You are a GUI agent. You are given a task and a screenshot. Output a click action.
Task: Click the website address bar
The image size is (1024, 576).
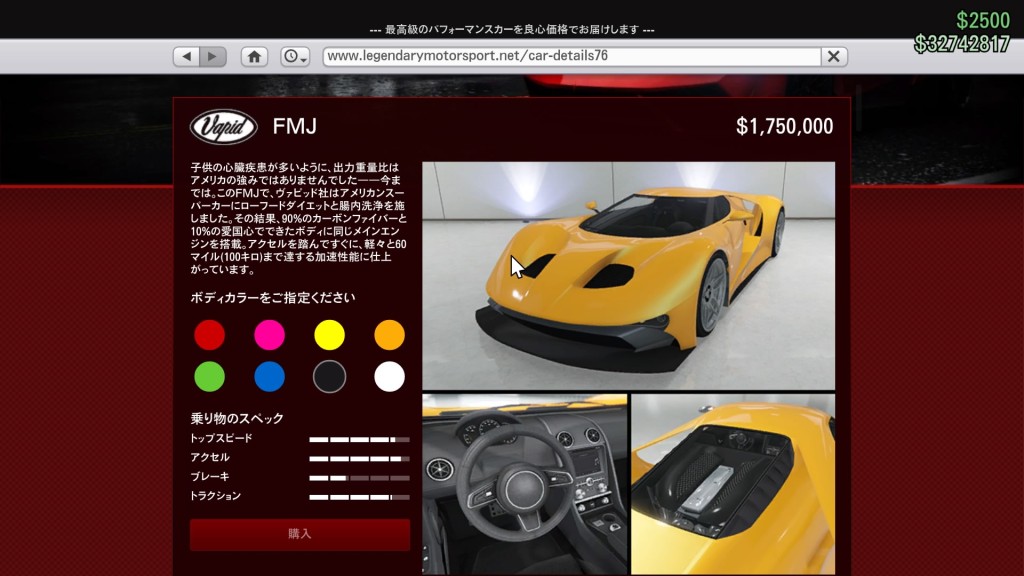[570, 56]
